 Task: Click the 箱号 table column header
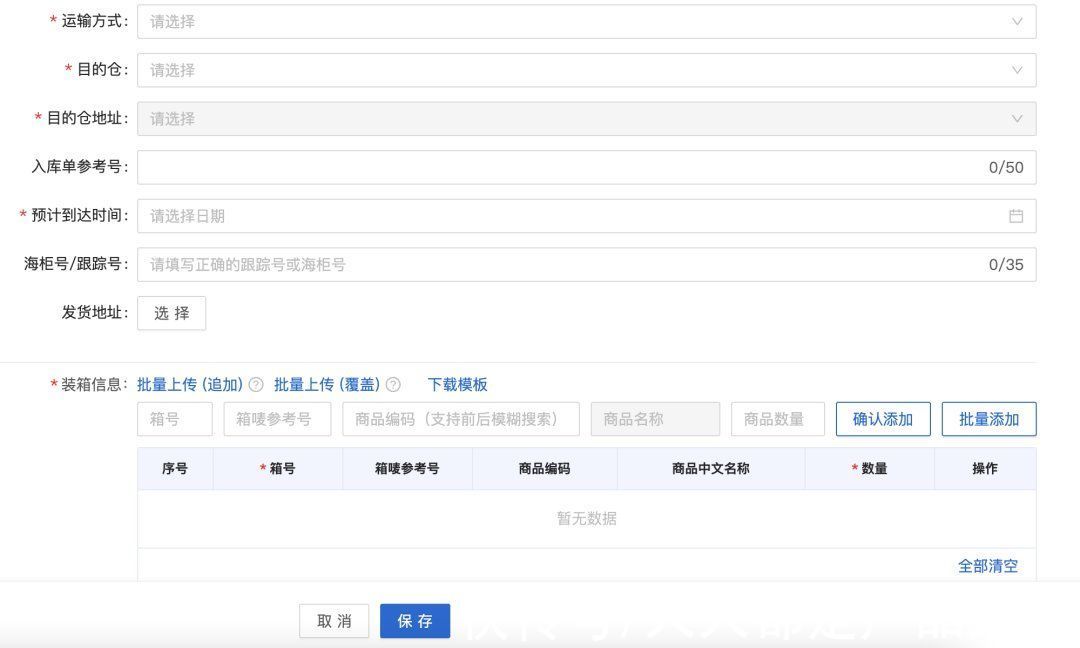pos(278,468)
